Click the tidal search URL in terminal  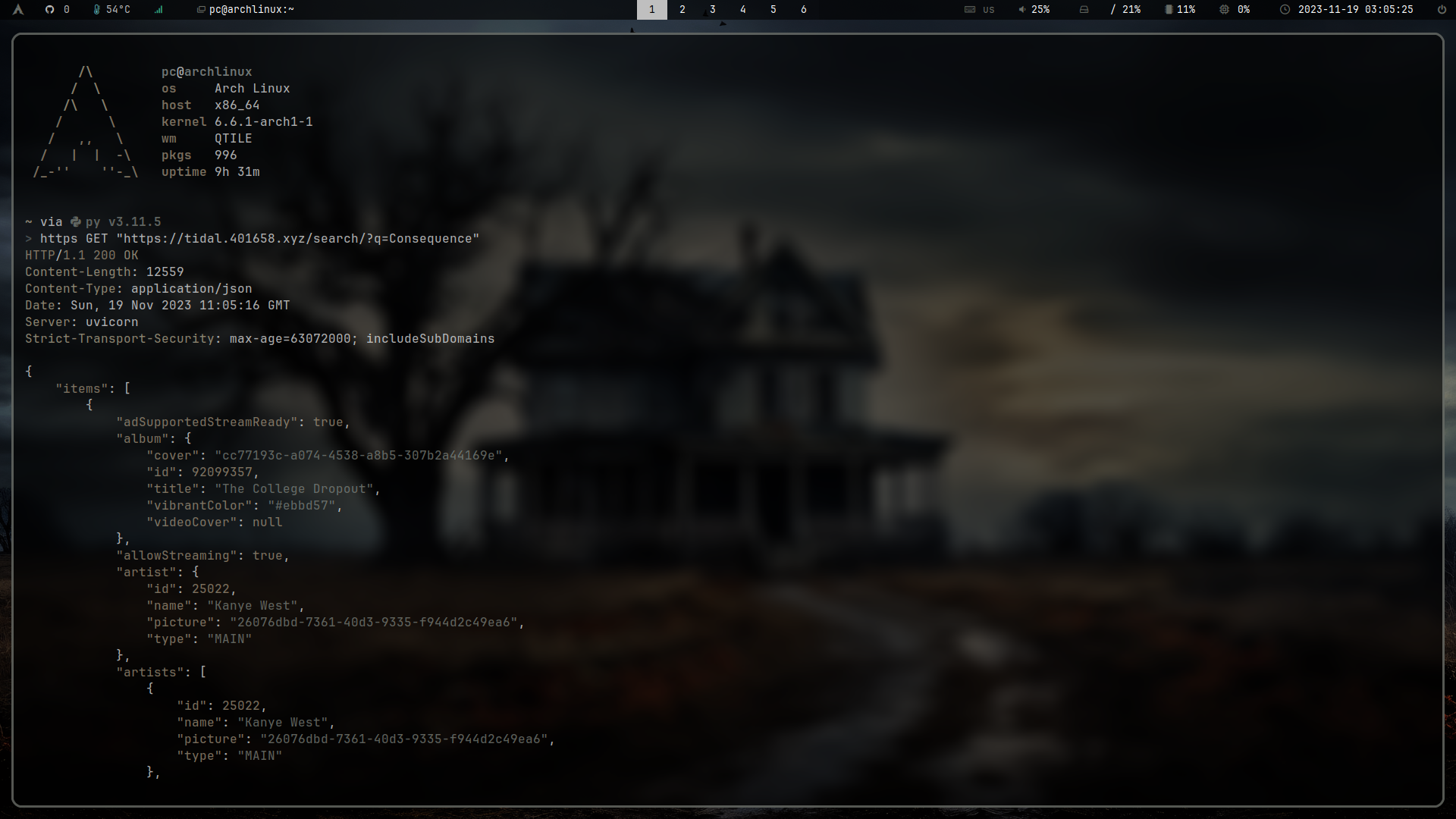click(297, 239)
